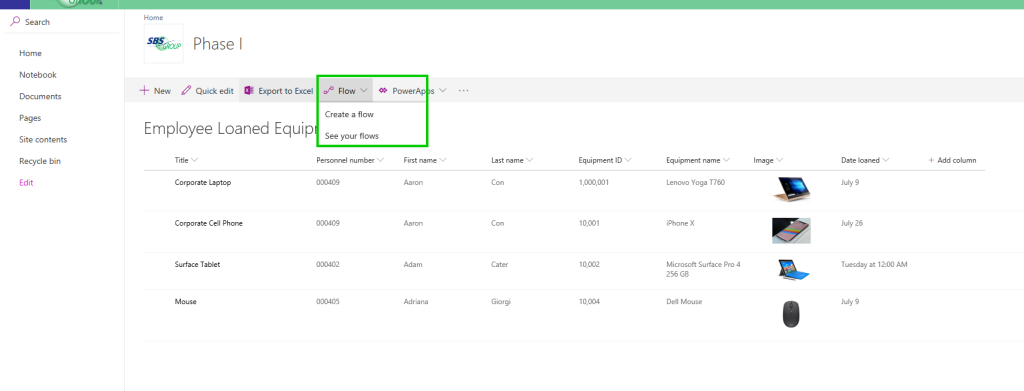Click the plus icon for New

coord(144,91)
